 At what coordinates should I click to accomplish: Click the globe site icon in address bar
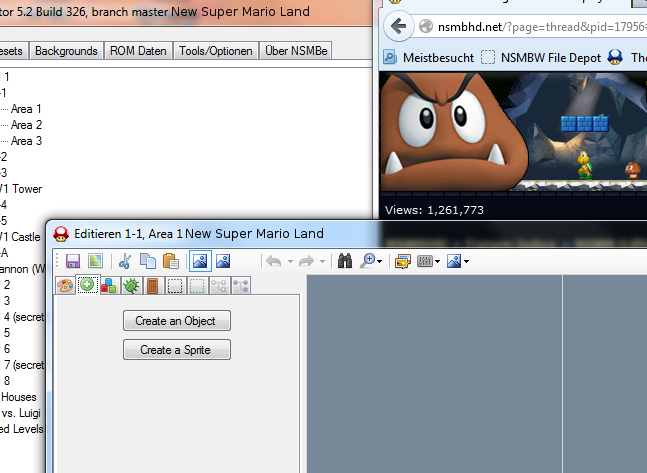(x=425, y=27)
